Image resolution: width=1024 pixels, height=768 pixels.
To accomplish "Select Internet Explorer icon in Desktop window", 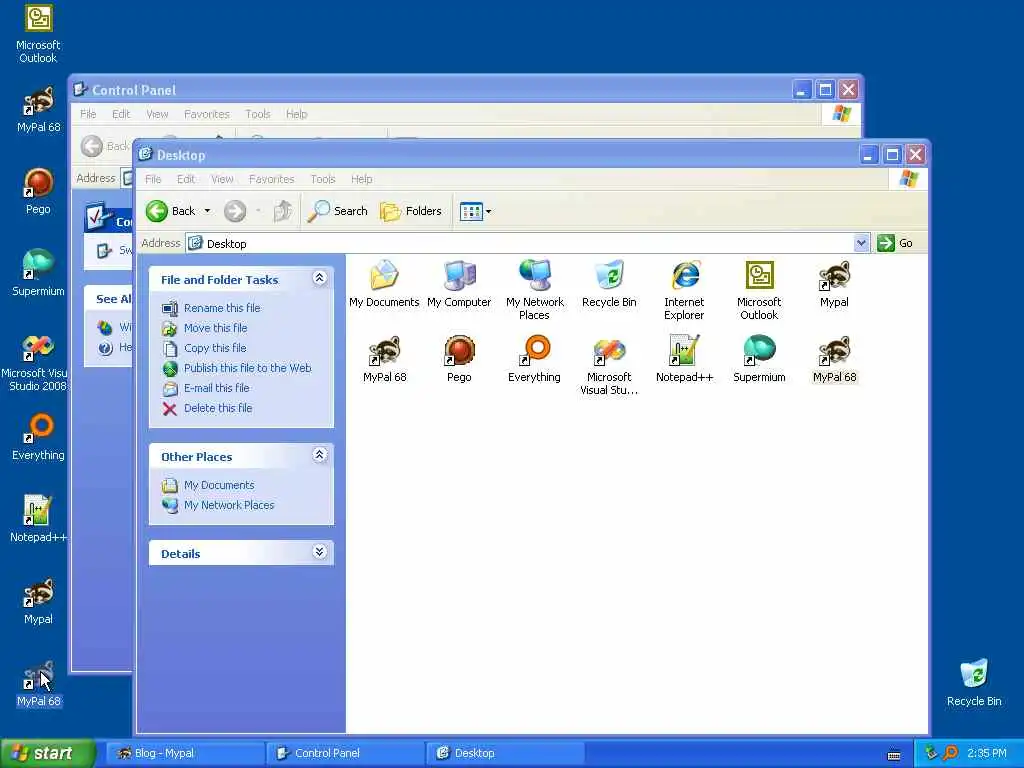I will [684, 289].
